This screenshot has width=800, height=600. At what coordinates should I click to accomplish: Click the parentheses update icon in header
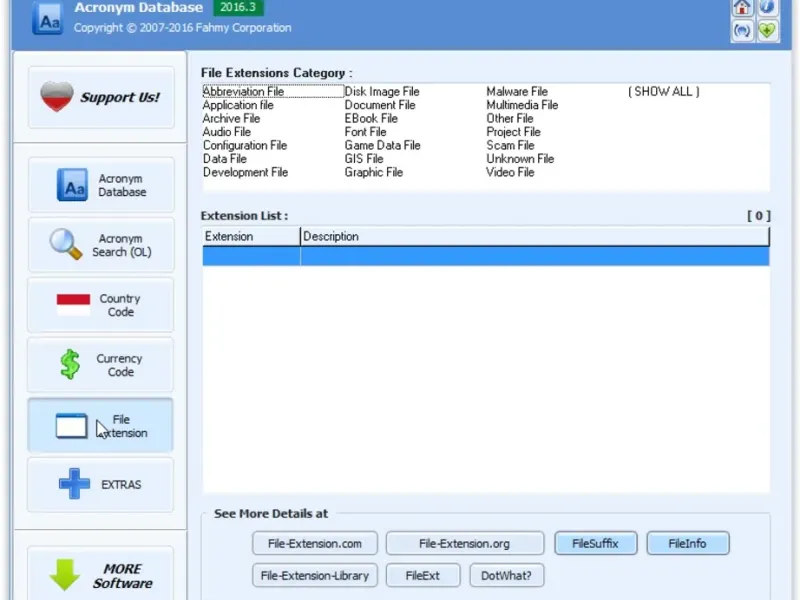tap(742, 31)
